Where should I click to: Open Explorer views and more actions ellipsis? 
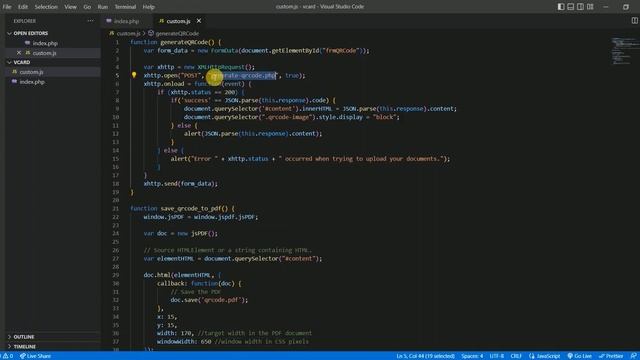[90, 21]
